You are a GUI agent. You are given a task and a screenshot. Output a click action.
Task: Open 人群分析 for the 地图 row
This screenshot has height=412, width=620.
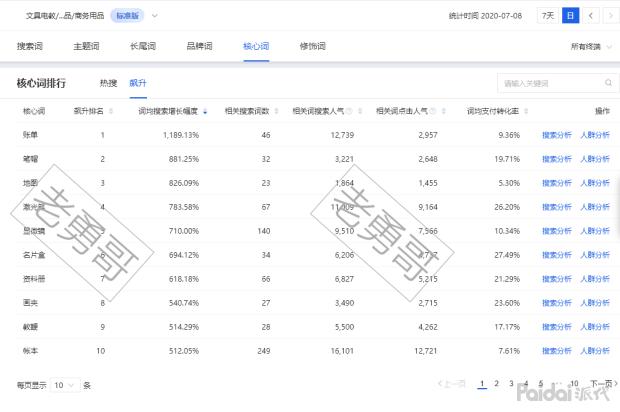point(595,183)
